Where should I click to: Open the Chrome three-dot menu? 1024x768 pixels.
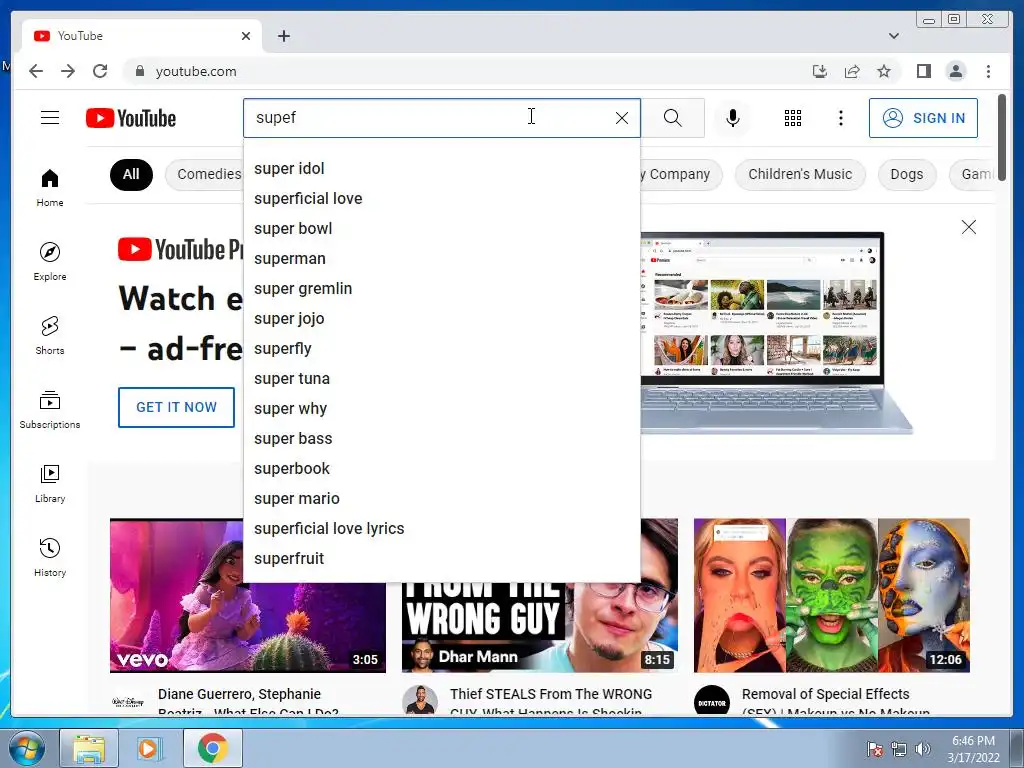988,71
